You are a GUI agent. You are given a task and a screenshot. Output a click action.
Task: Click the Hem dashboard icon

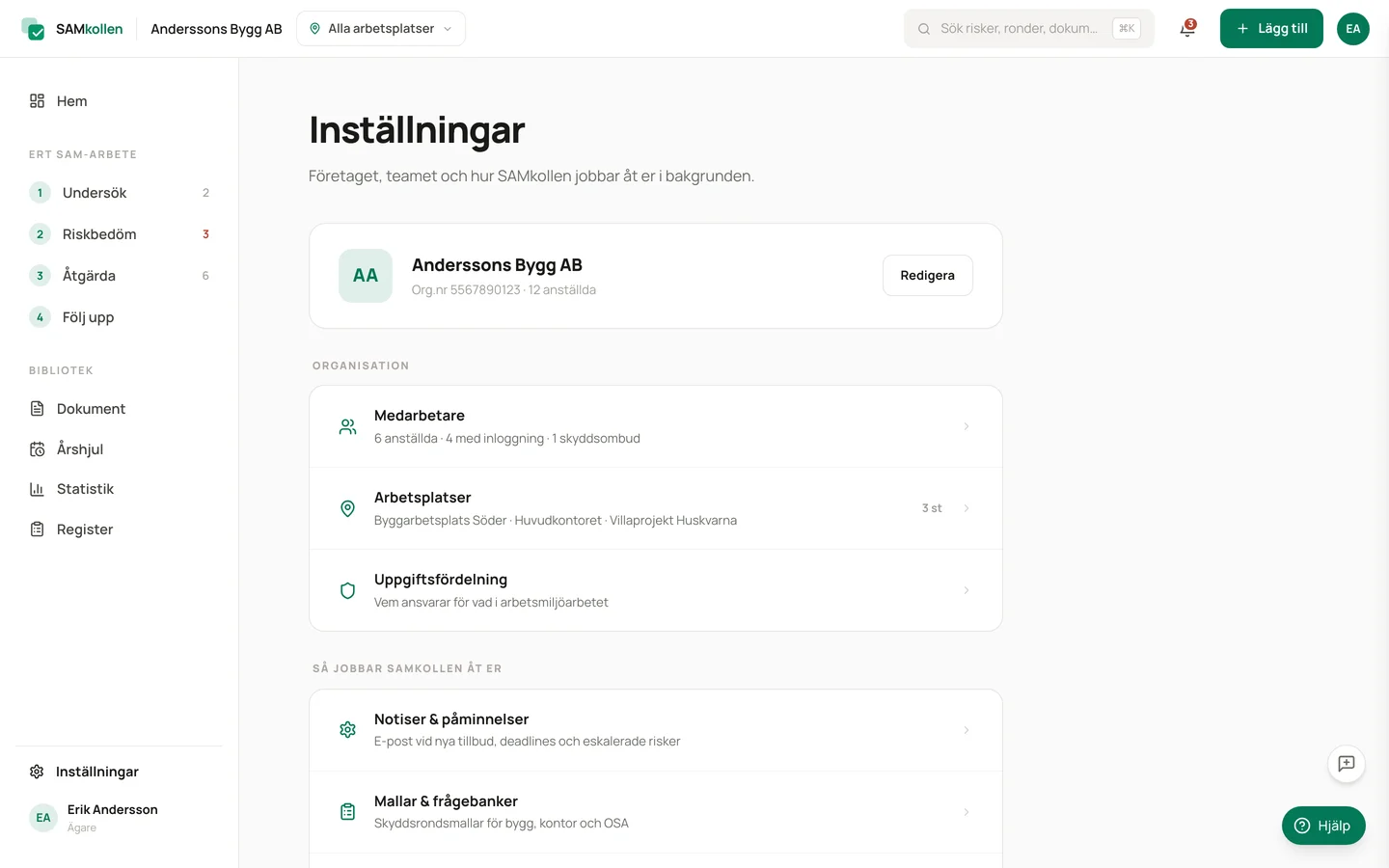tap(37, 101)
